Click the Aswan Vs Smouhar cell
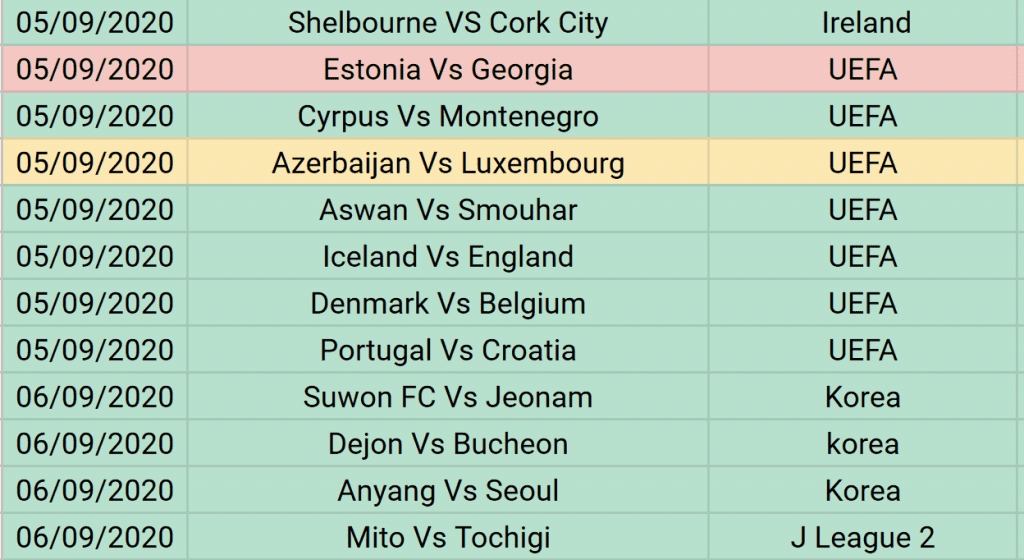The width and height of the screenshot is (1024, 560). coord(448,210)
